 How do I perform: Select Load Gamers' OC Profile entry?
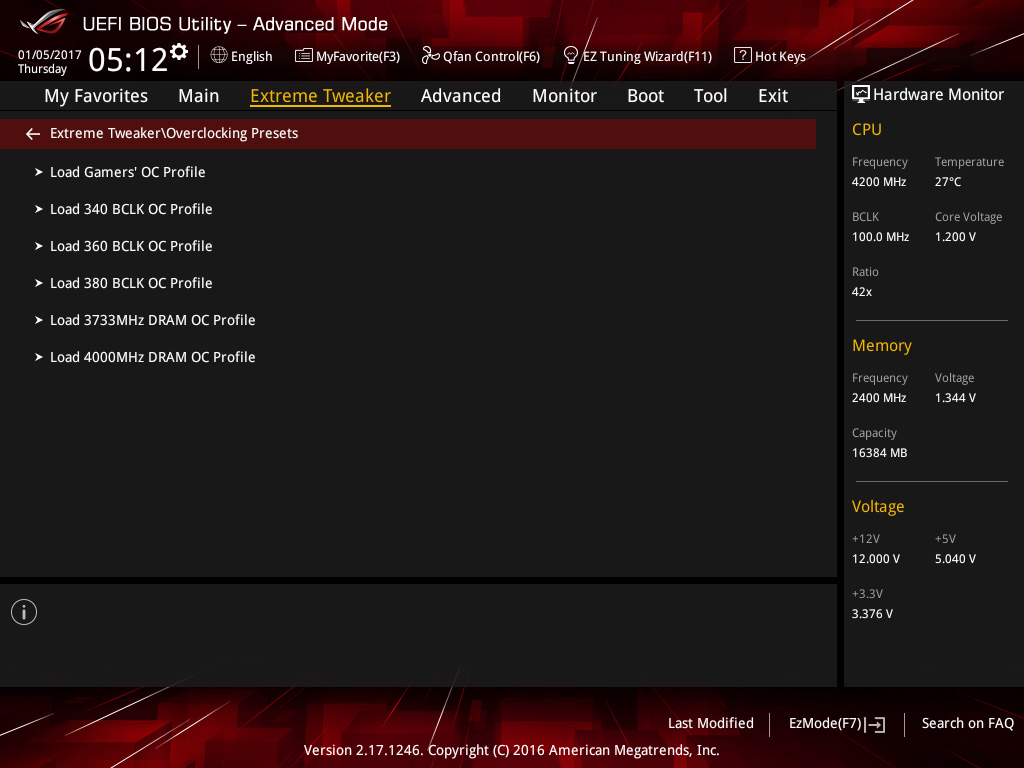[x=128, y=172]
